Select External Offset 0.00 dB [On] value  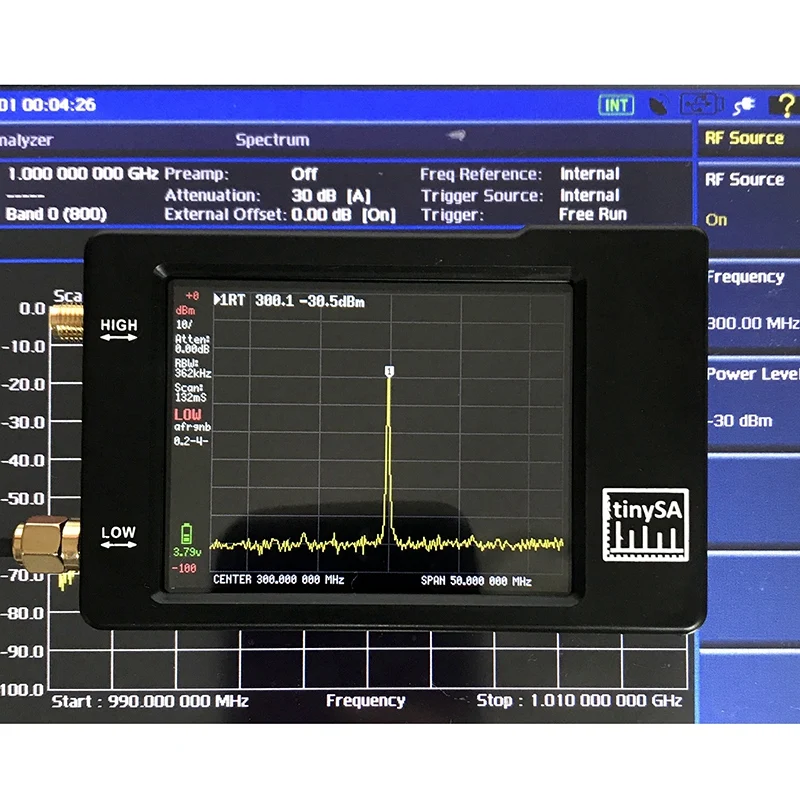(344, 215)
